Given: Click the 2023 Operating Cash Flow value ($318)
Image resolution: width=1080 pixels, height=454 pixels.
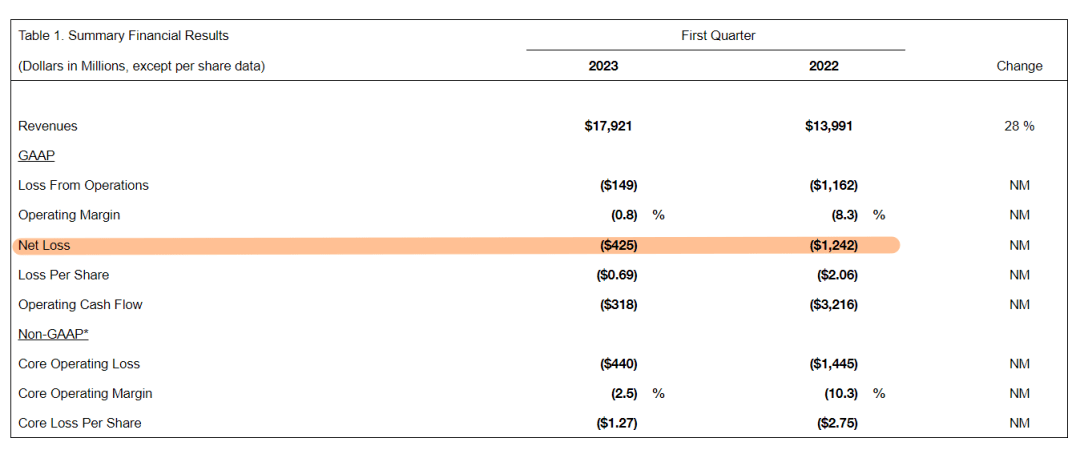Looking at the screenshot, I should coord(617,304).
